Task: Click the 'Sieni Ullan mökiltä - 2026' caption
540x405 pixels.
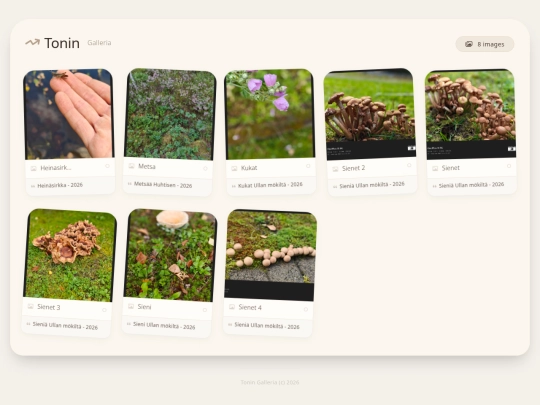Action: click(x=164, y=325)
